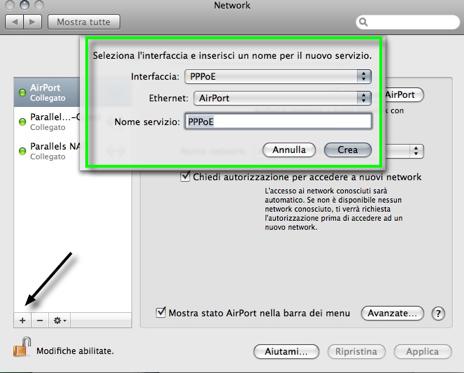Viewport: 464px width, 373px height.
Task: Click the Aiutami… button
Action: coord(286,352)
